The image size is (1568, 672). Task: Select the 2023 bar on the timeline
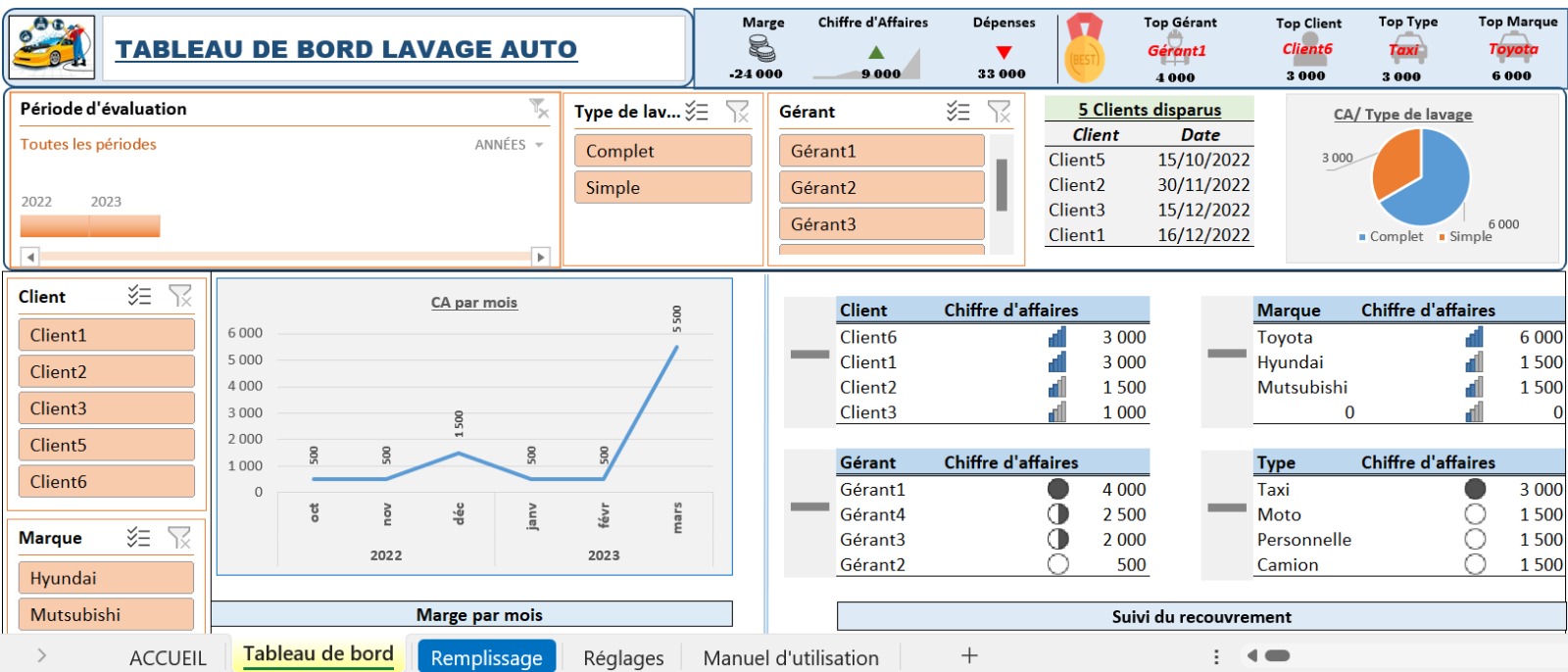pyautogui.click(x=124, y=226)
